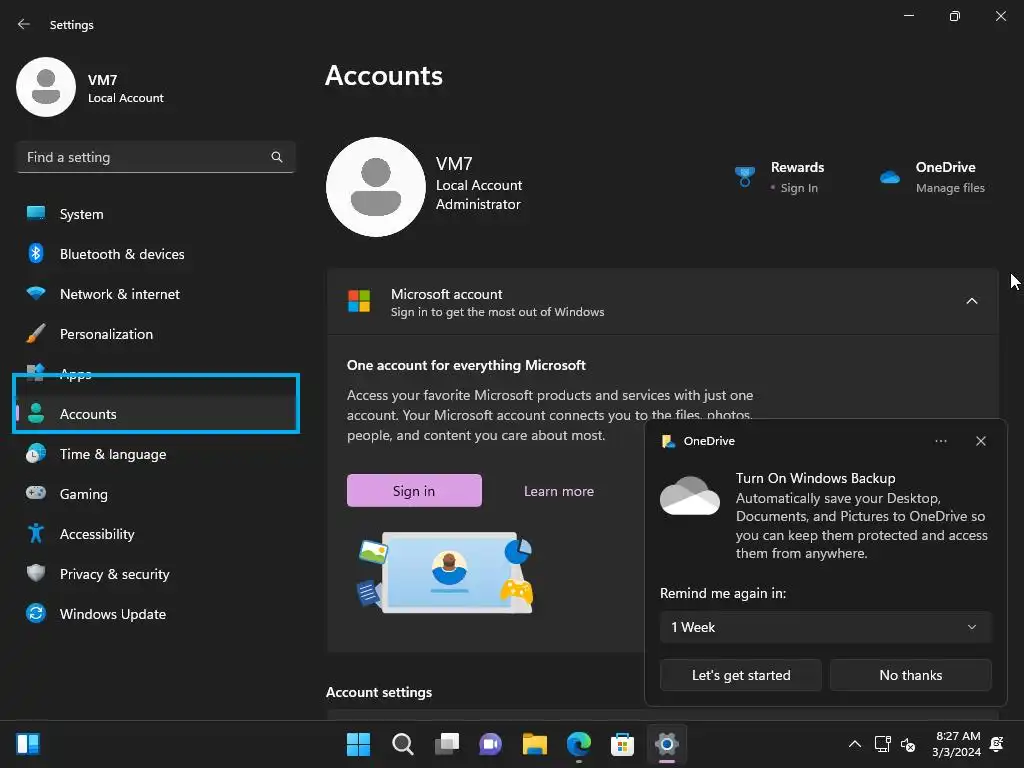This screenshot has height=768, width=1024.
Task: Click the Accessibility figure icon
Action: 36,534
